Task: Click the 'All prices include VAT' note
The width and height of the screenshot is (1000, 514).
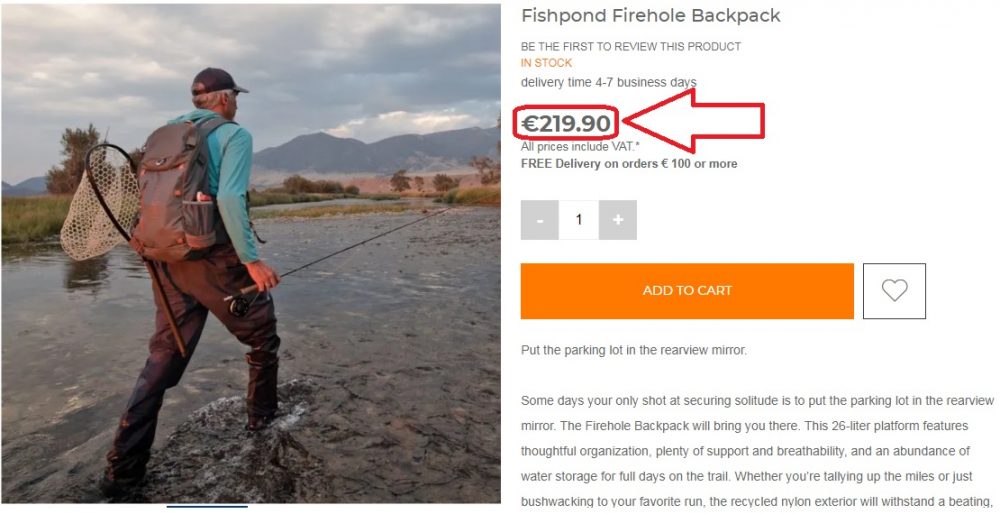Action: 581,147
